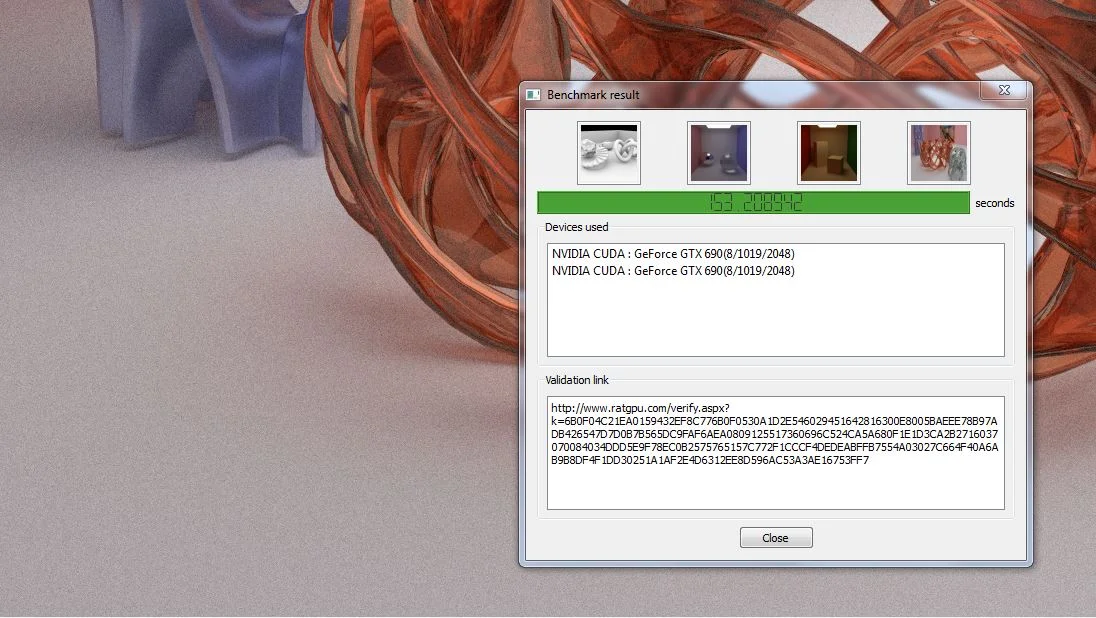This screenshot has height=618, width=1096.
Task: Open the blue-walled box scene thumbnail
Action: coord(719,153)
